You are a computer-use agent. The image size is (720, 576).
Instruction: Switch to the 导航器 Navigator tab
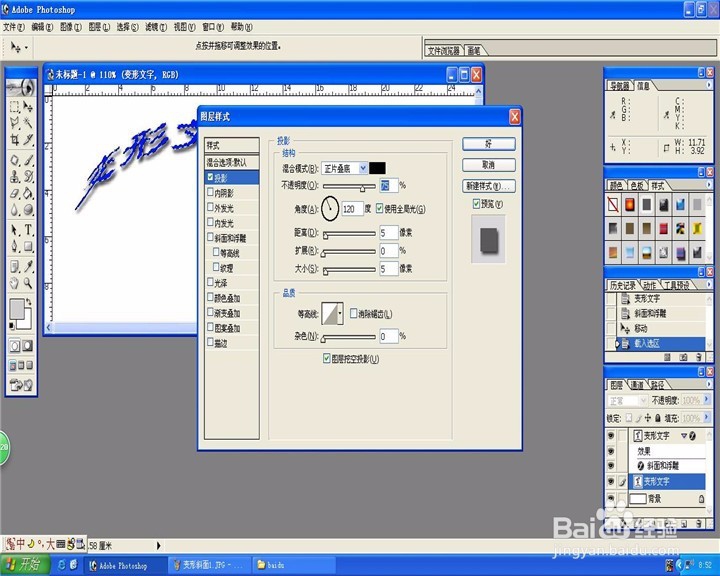click(x=619, y=86)
